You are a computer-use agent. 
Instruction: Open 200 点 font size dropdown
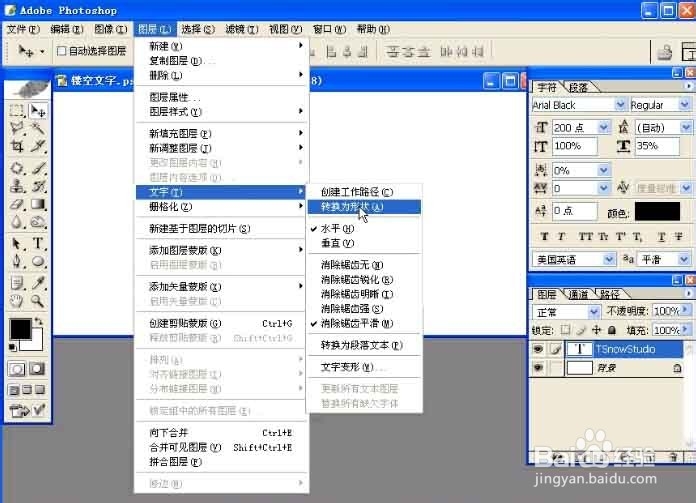tap(603, 128)
